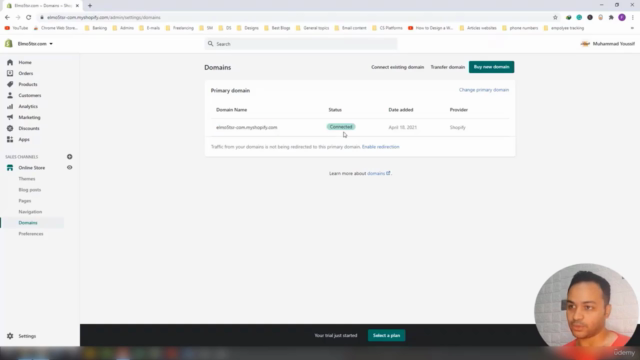This screenshot has width=640, height=360.
Task: Open the Chrome three-dot menu
Action: coord(632,18)
